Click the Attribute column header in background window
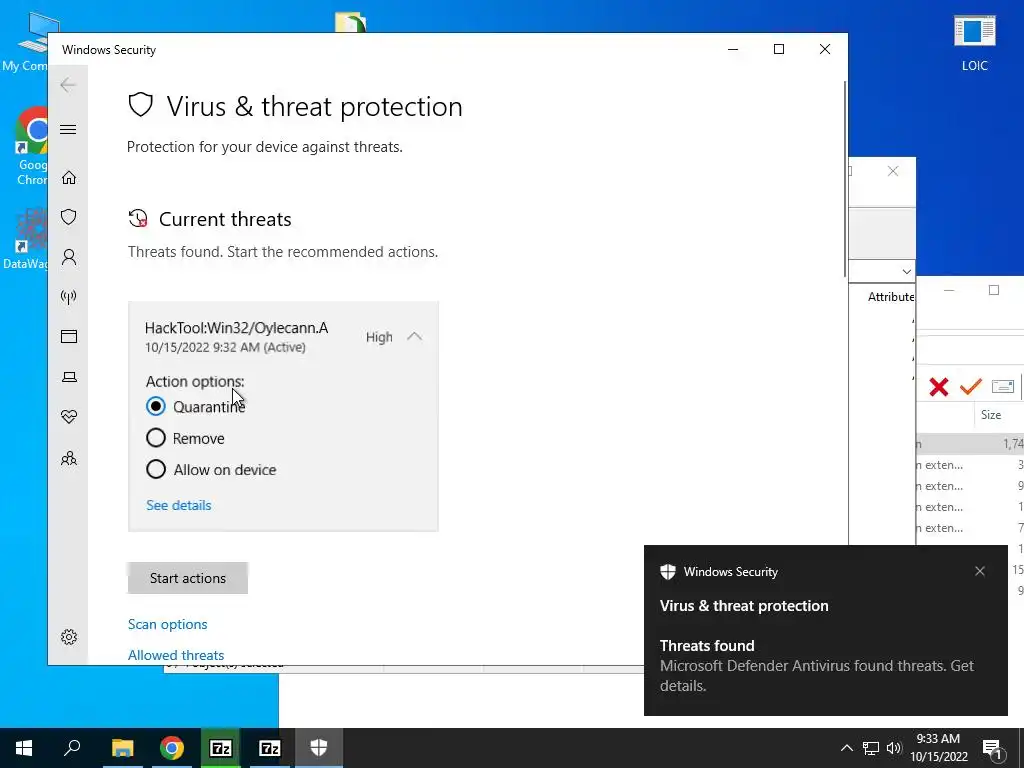This screenshot has height=768, width=1024. pyautogui.click(x=890, y=296)
